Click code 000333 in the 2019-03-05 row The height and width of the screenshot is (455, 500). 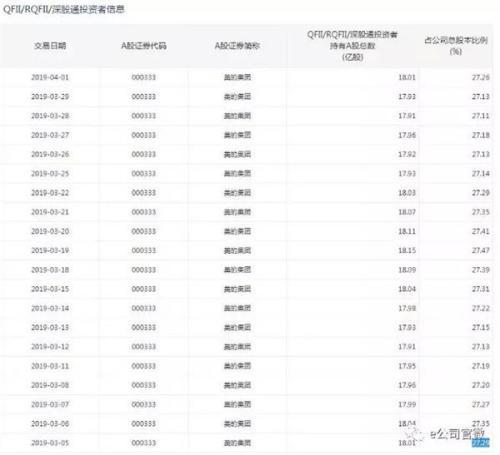coord(144,443)
